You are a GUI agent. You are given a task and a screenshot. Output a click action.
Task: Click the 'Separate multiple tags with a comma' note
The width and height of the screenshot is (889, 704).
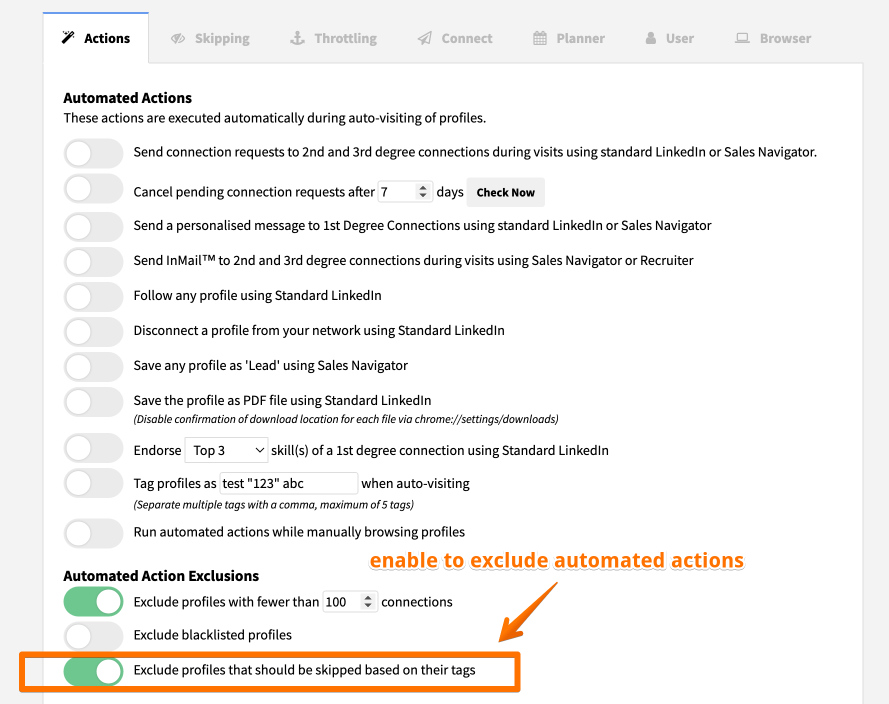274,504
